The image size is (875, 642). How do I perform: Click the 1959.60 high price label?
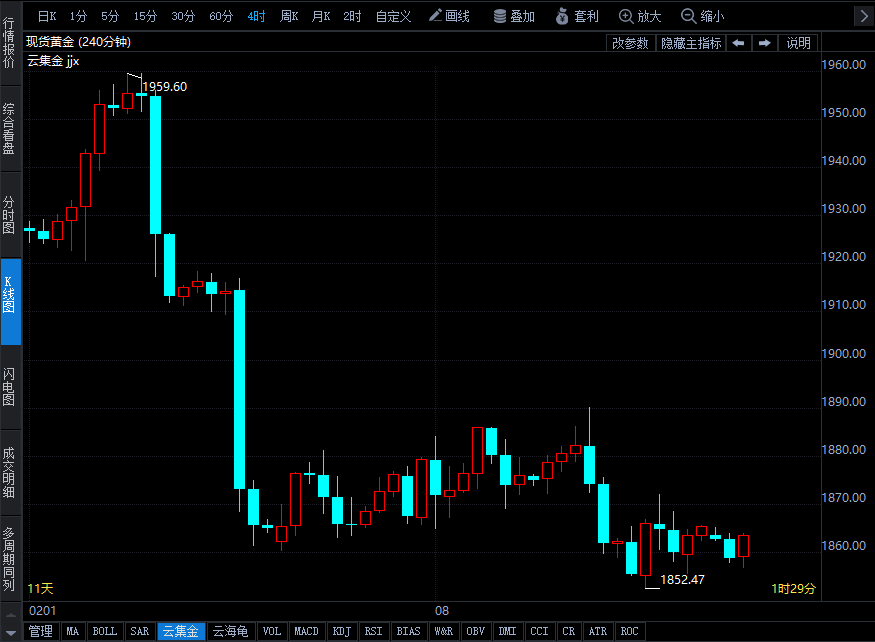(165, 87)
